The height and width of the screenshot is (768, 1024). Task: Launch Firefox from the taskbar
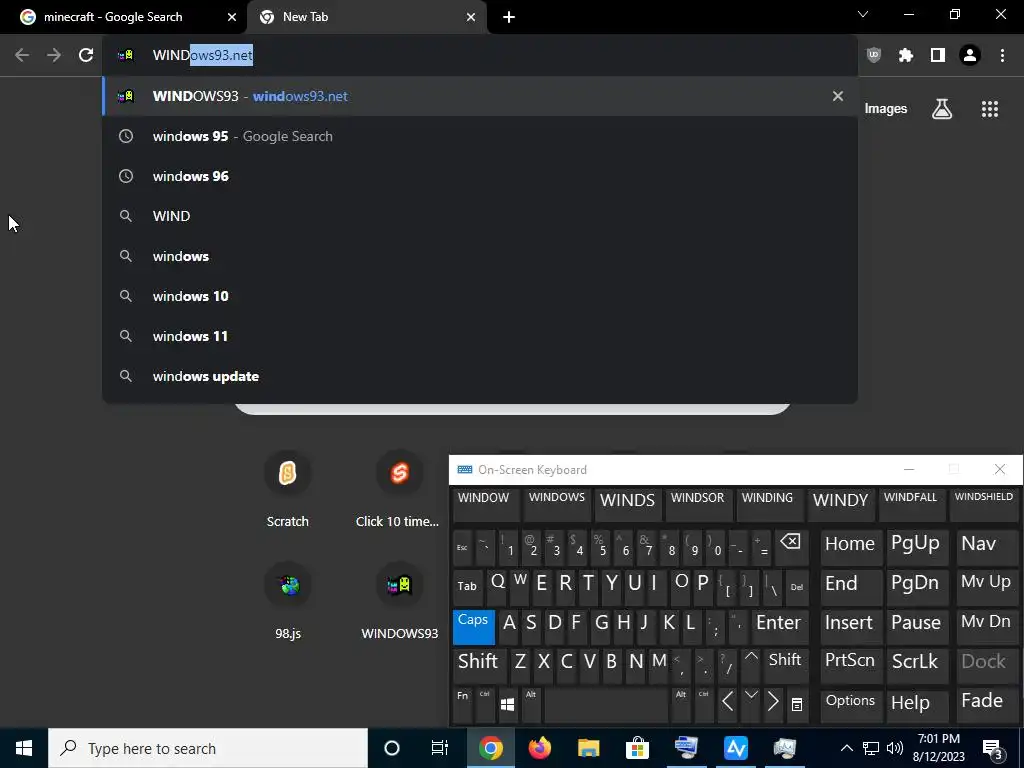(x=539, y=748)
